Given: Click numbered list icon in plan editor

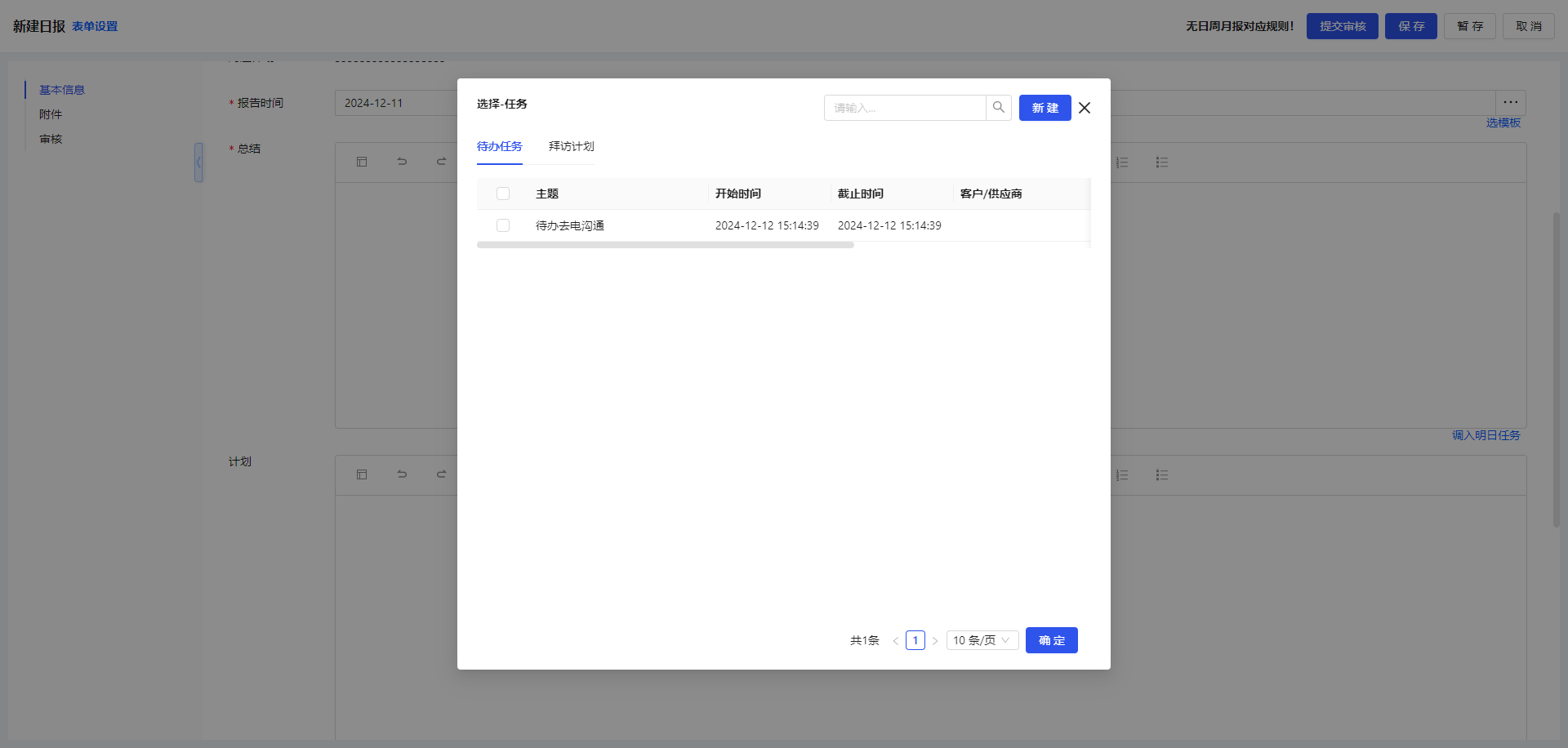Looking at the screenshot, I should pyautogui.click(x=1122, y=475).
